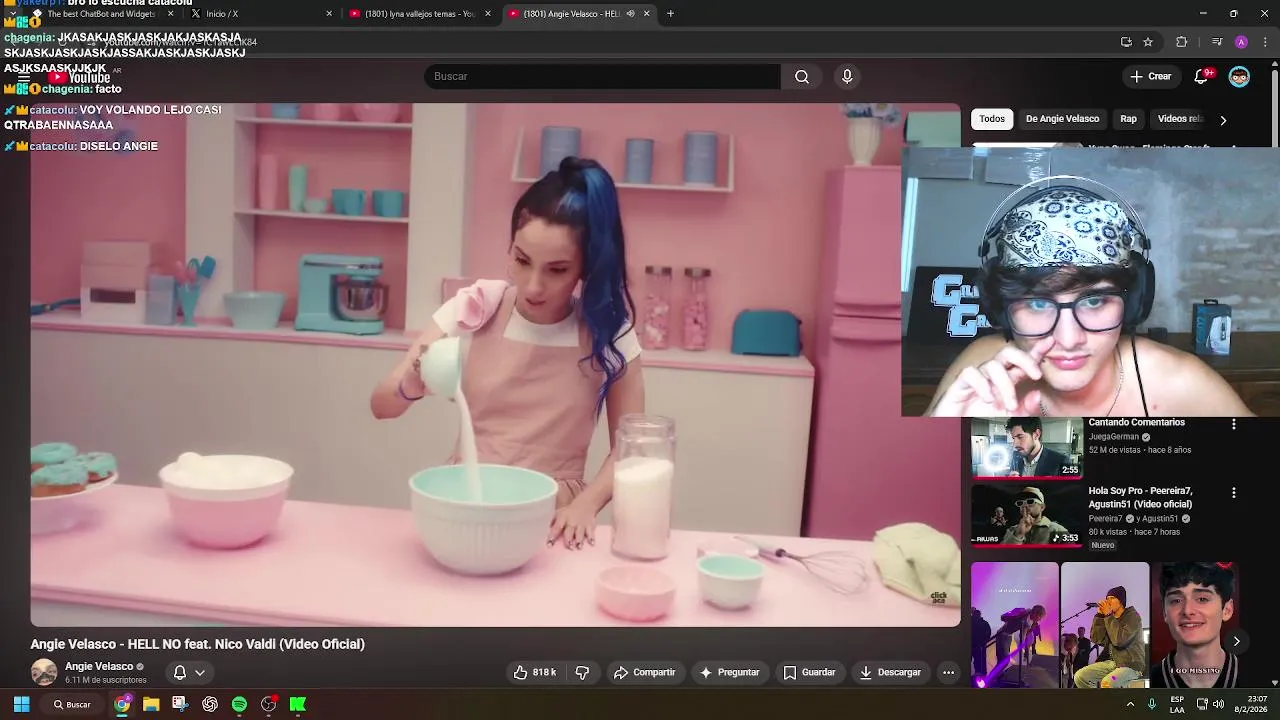Open the Hola Soy Pro video thumbnail

coord(1027,516)
